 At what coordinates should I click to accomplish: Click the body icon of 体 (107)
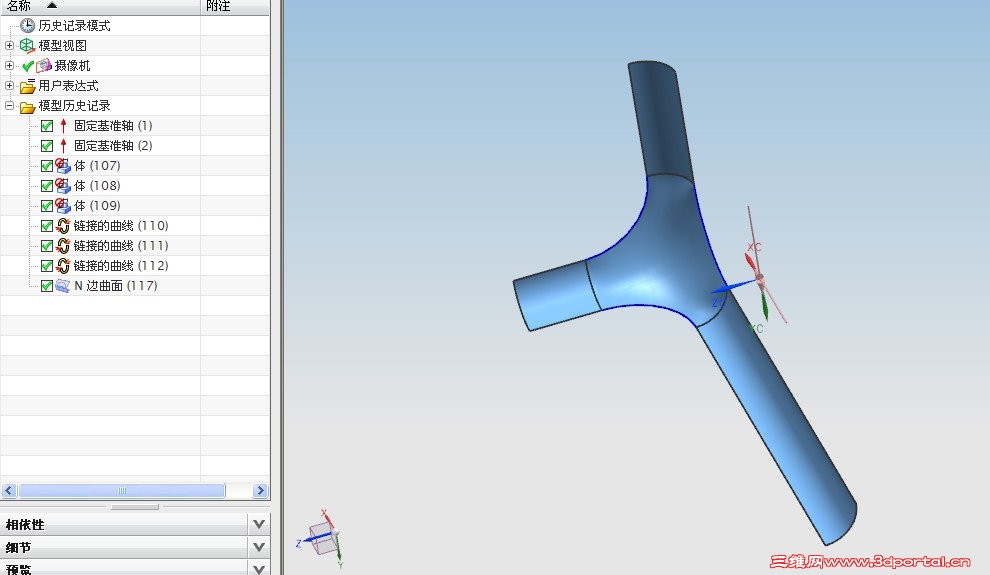click(x=63, y=166)
